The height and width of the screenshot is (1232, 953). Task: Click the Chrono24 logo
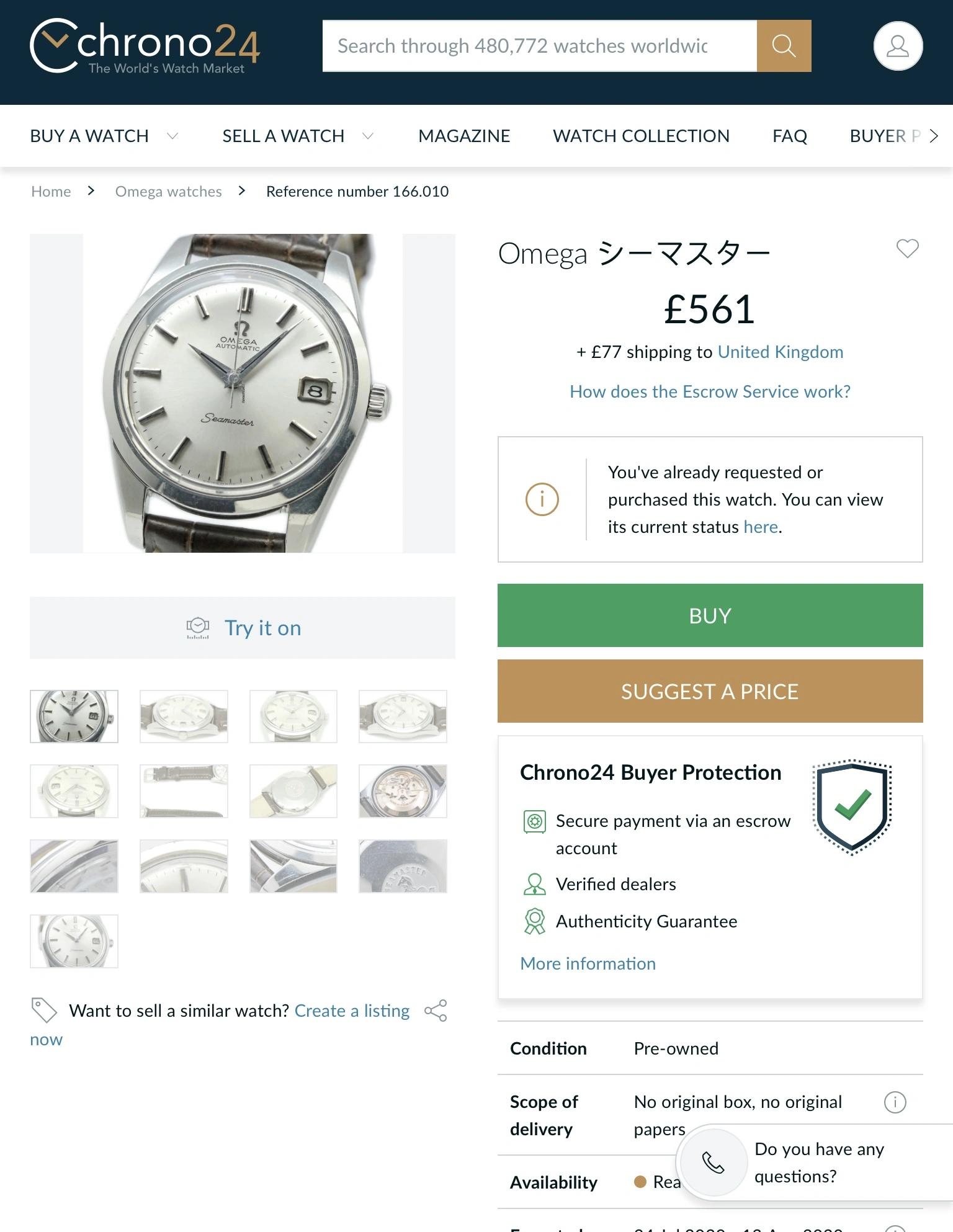tap(145, 46)
